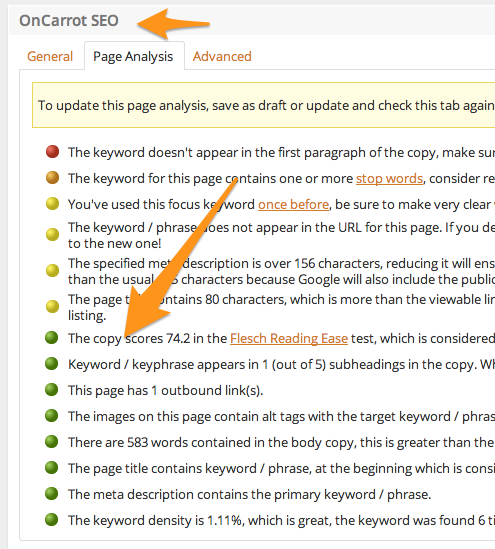Open the Advanced tab

(222, 56)
